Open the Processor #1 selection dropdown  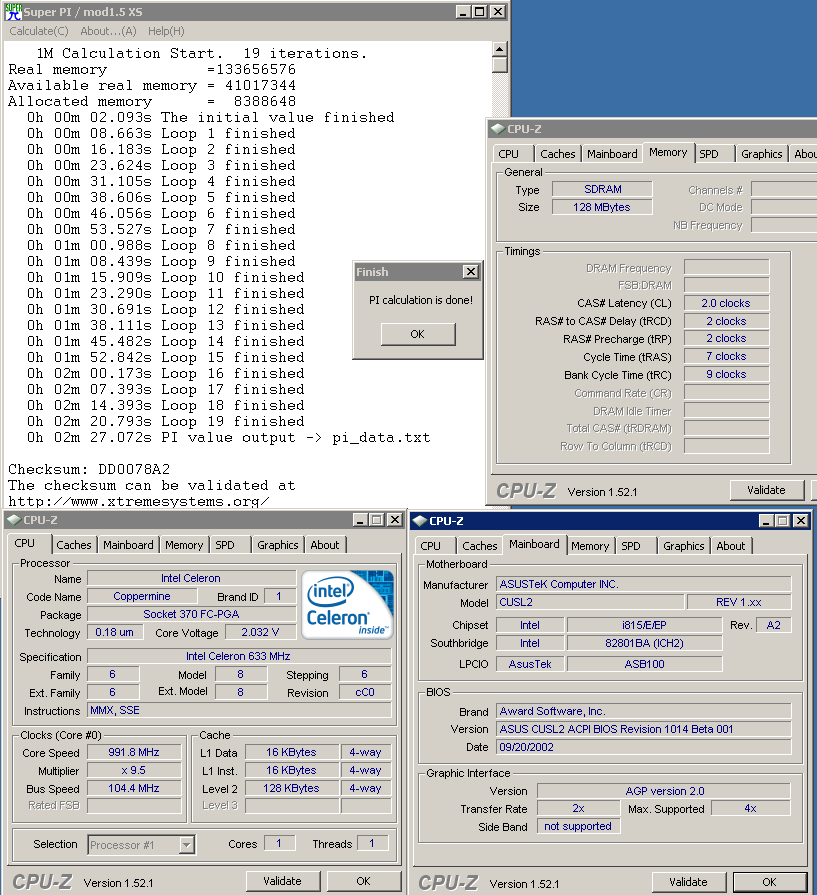(x=186, y=845)
